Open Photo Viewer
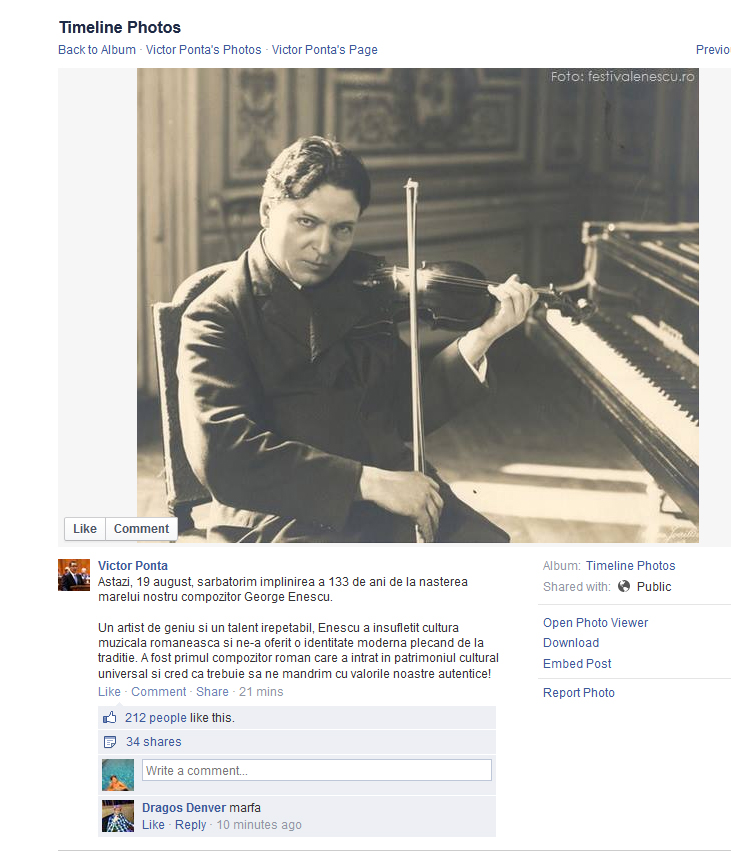The width and height of the screenshot is (731, 853). point(596,623)
